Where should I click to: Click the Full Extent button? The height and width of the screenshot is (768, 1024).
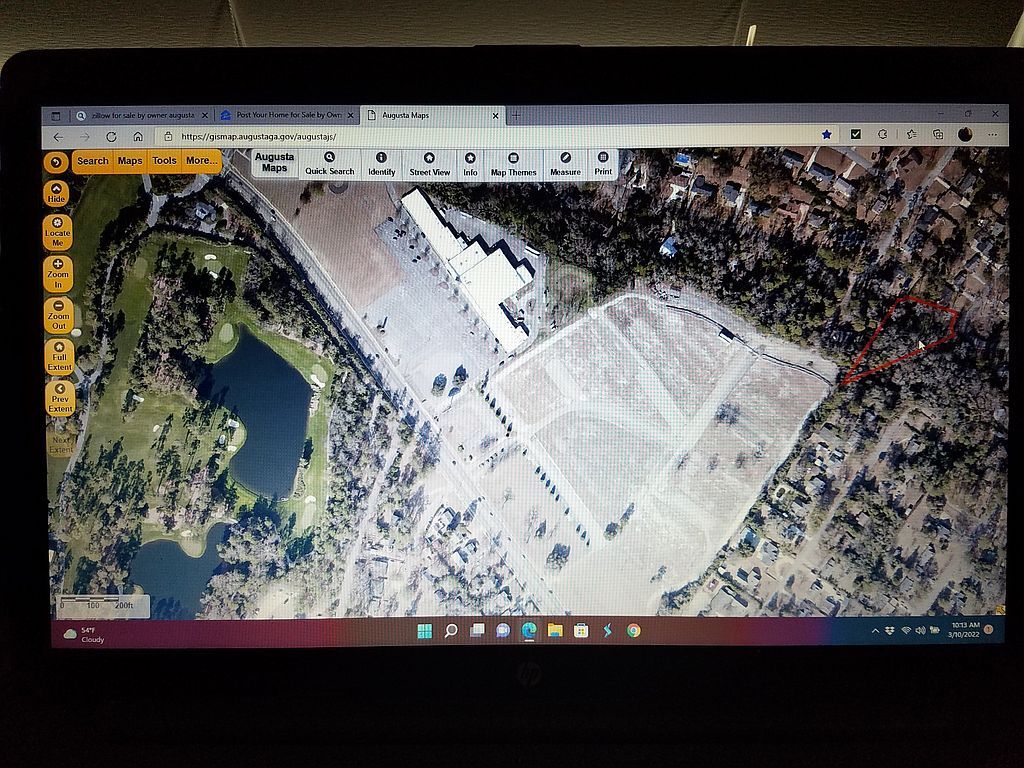tap(59, 356)
